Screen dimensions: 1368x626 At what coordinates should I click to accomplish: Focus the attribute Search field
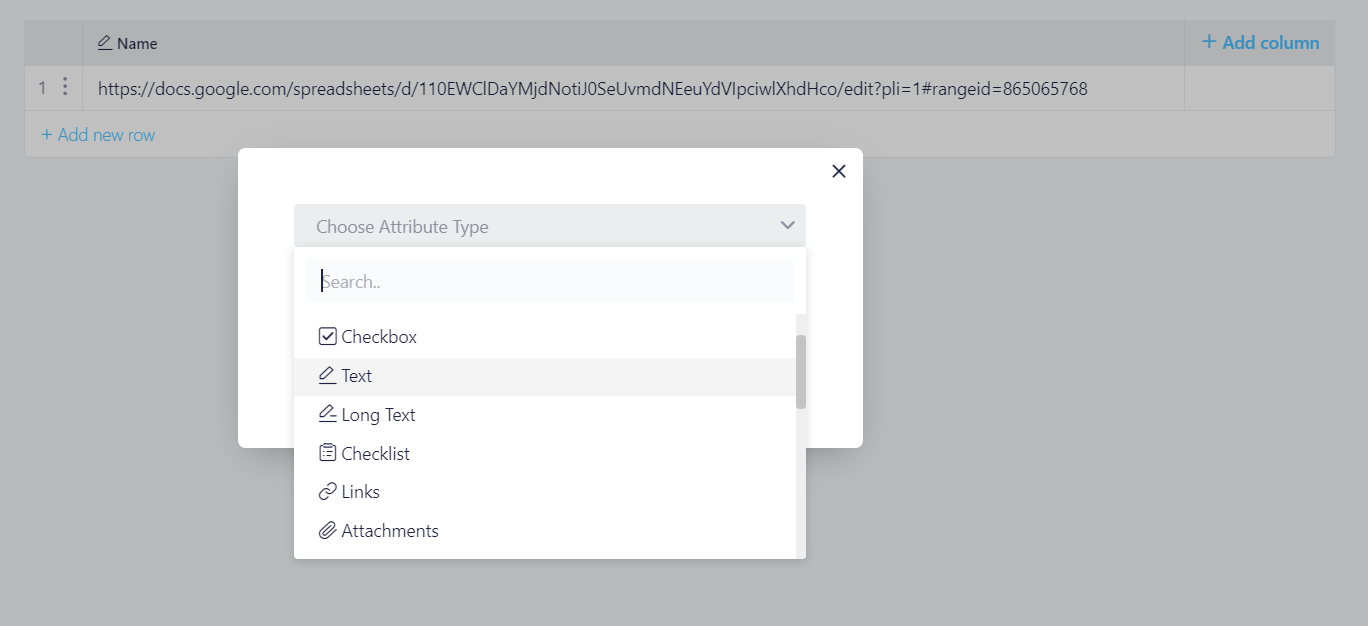coord(550,281)
